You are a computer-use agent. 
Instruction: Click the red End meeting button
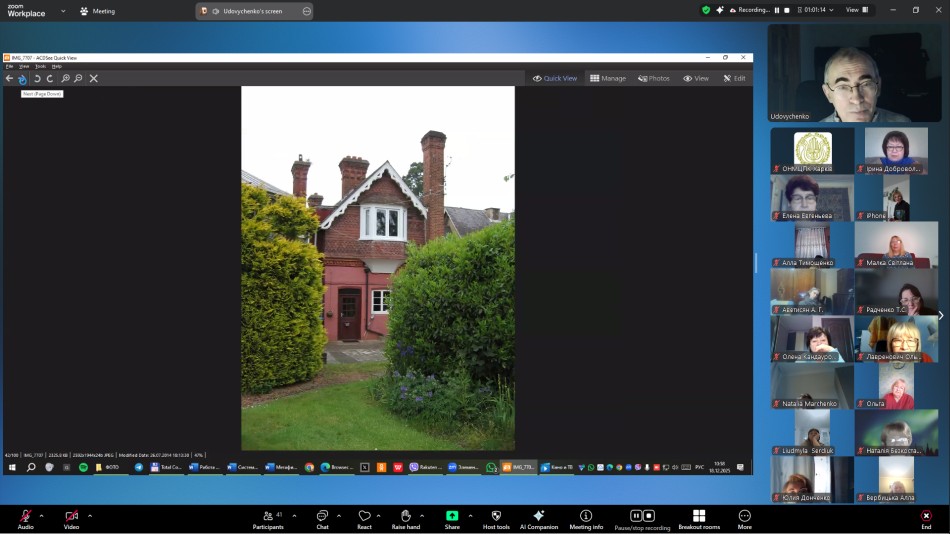pos(926,516)
